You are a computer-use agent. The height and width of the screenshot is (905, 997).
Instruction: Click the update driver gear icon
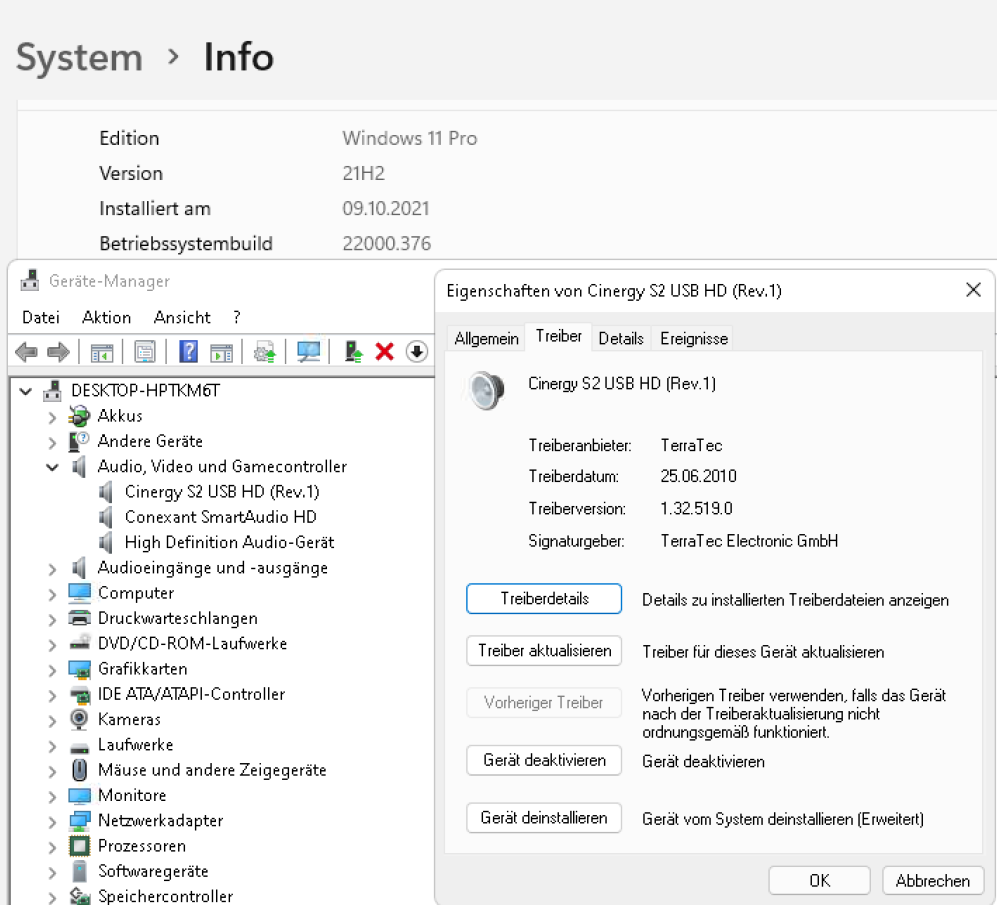click(265, 351)
